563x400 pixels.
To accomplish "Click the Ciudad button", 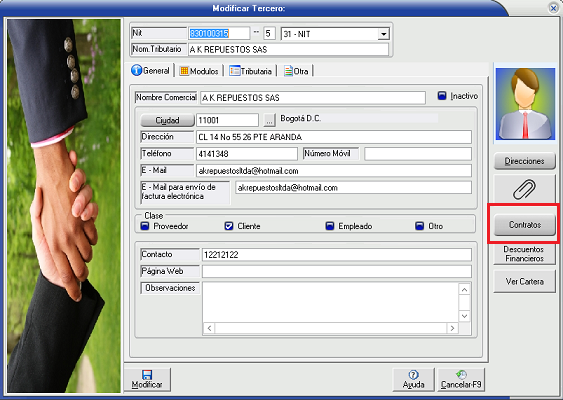I will pyautogui.click(x=167, y=120).
